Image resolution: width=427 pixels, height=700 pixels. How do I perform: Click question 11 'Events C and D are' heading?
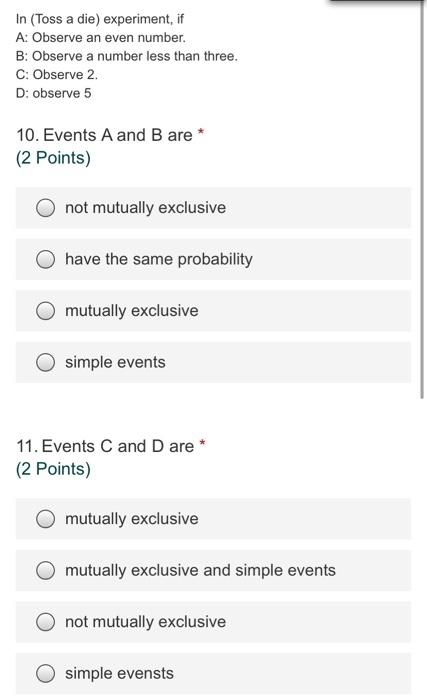coord(105,446)
